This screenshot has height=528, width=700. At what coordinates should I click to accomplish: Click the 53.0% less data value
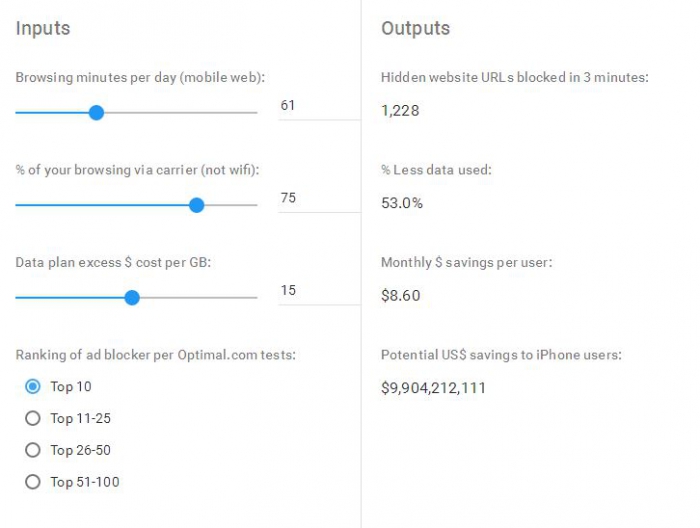402,203
